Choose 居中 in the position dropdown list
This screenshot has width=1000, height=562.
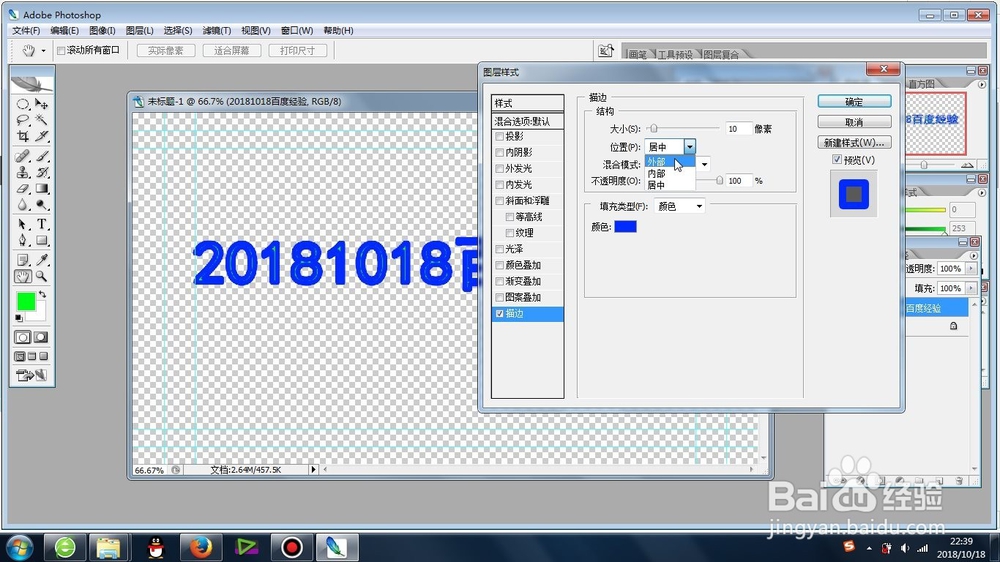point(669,185)
